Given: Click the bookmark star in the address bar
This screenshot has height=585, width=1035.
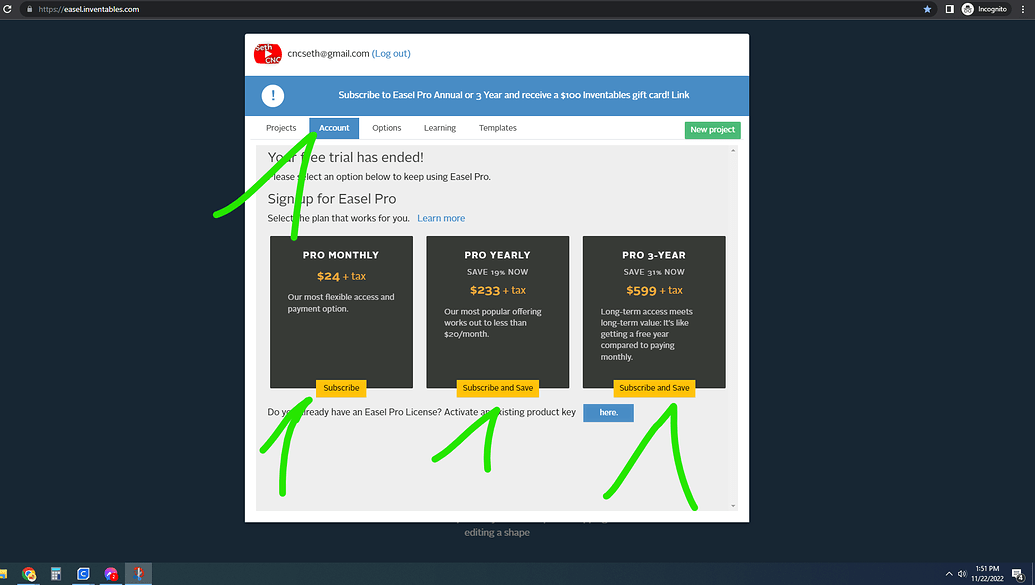Looking at the screenshot, I should click(x=927, y=8).
